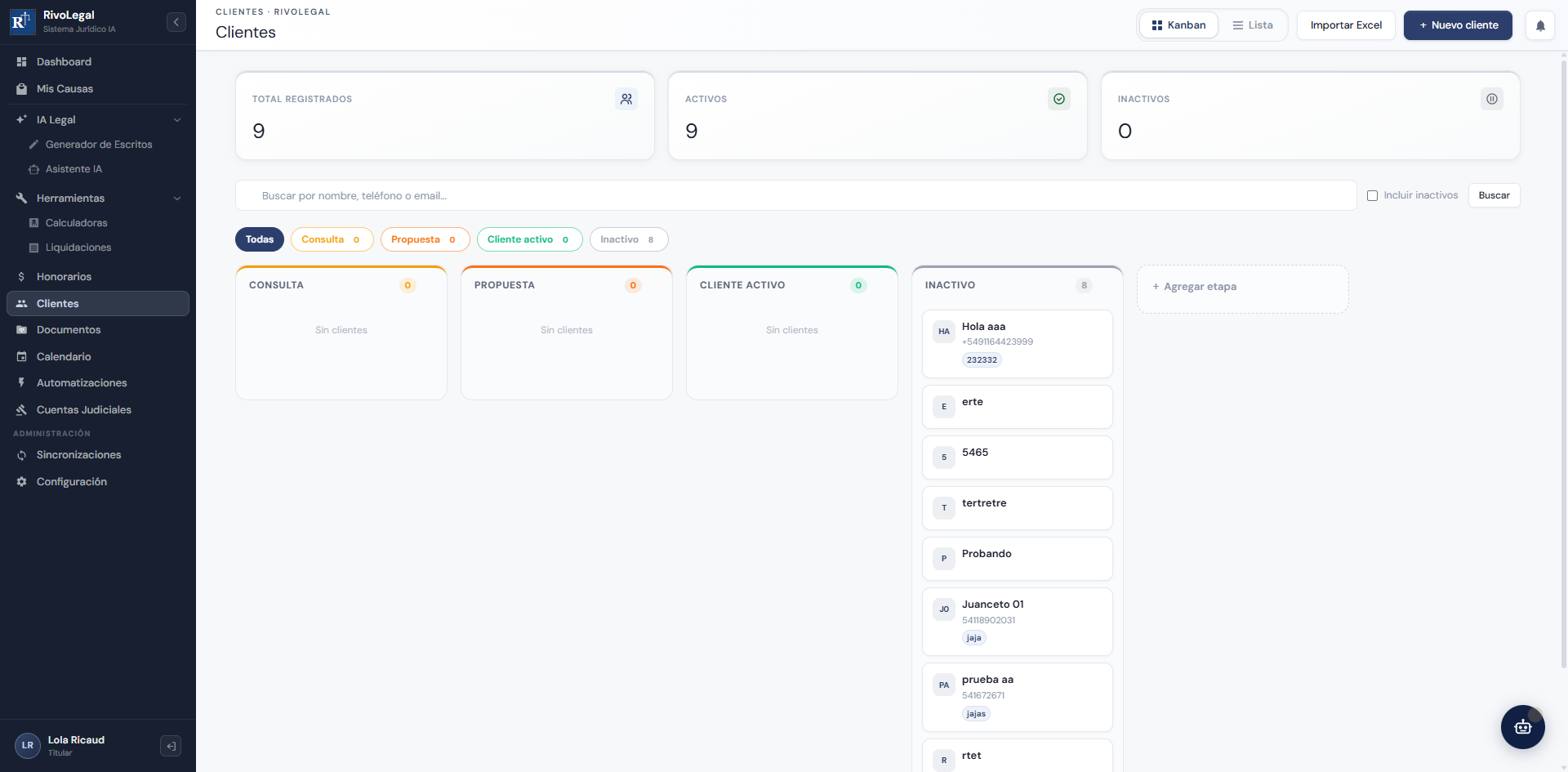Collapse the Herramientas section chevron

tap(177, 199)
